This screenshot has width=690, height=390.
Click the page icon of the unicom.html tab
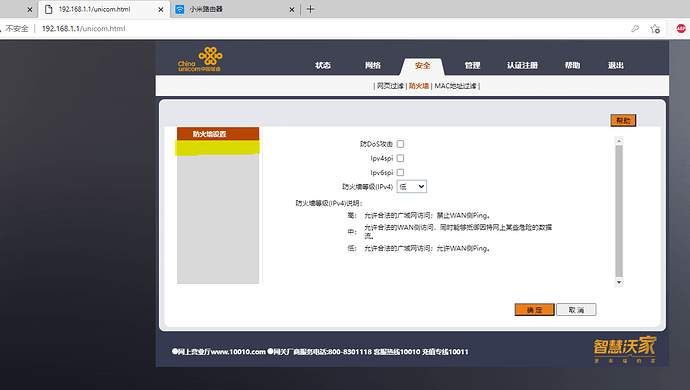point(48,9)
